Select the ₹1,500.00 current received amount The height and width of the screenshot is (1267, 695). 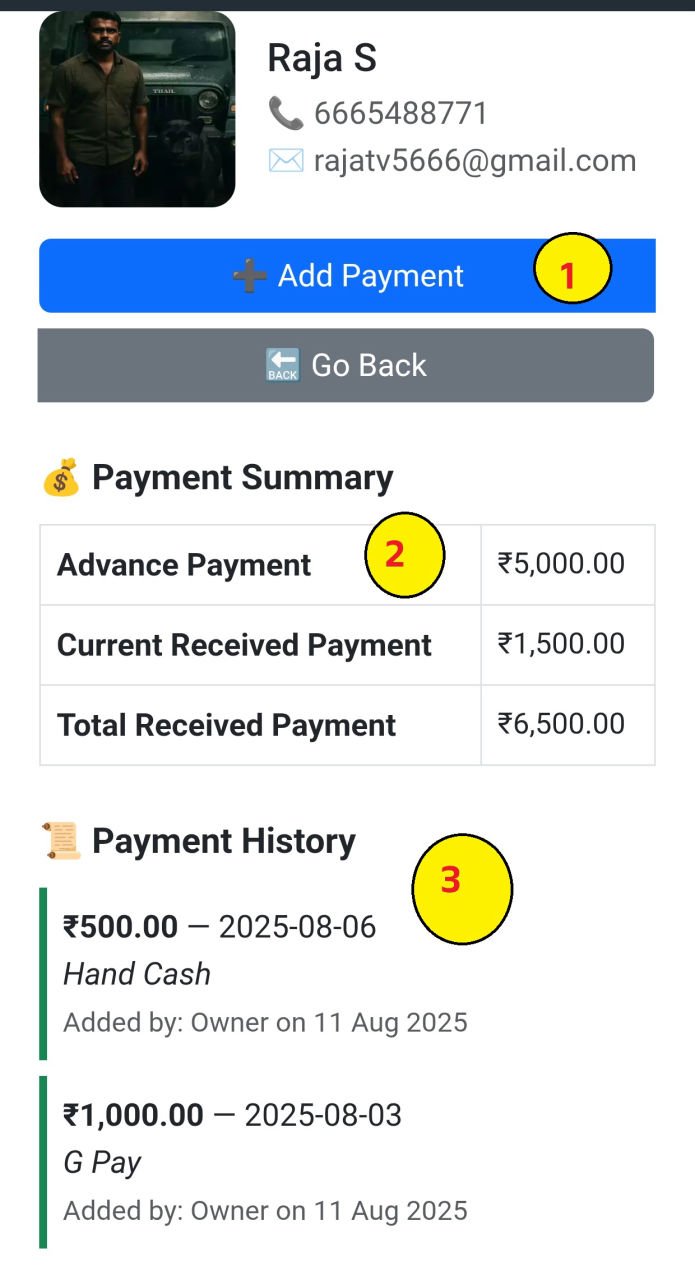[561, 644]
